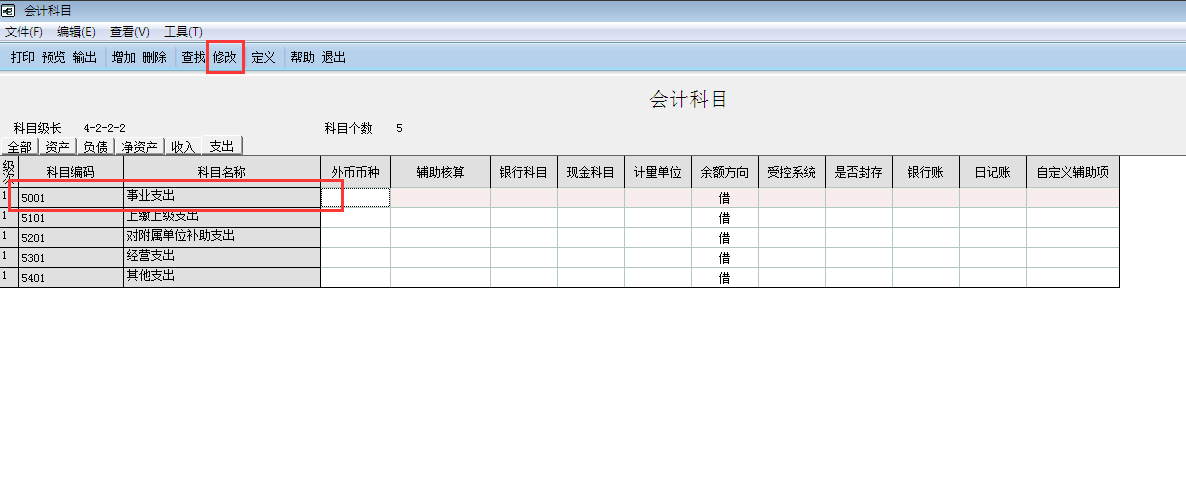
Task: Click 退出 to exit the window
Action: tap(334, 58)
